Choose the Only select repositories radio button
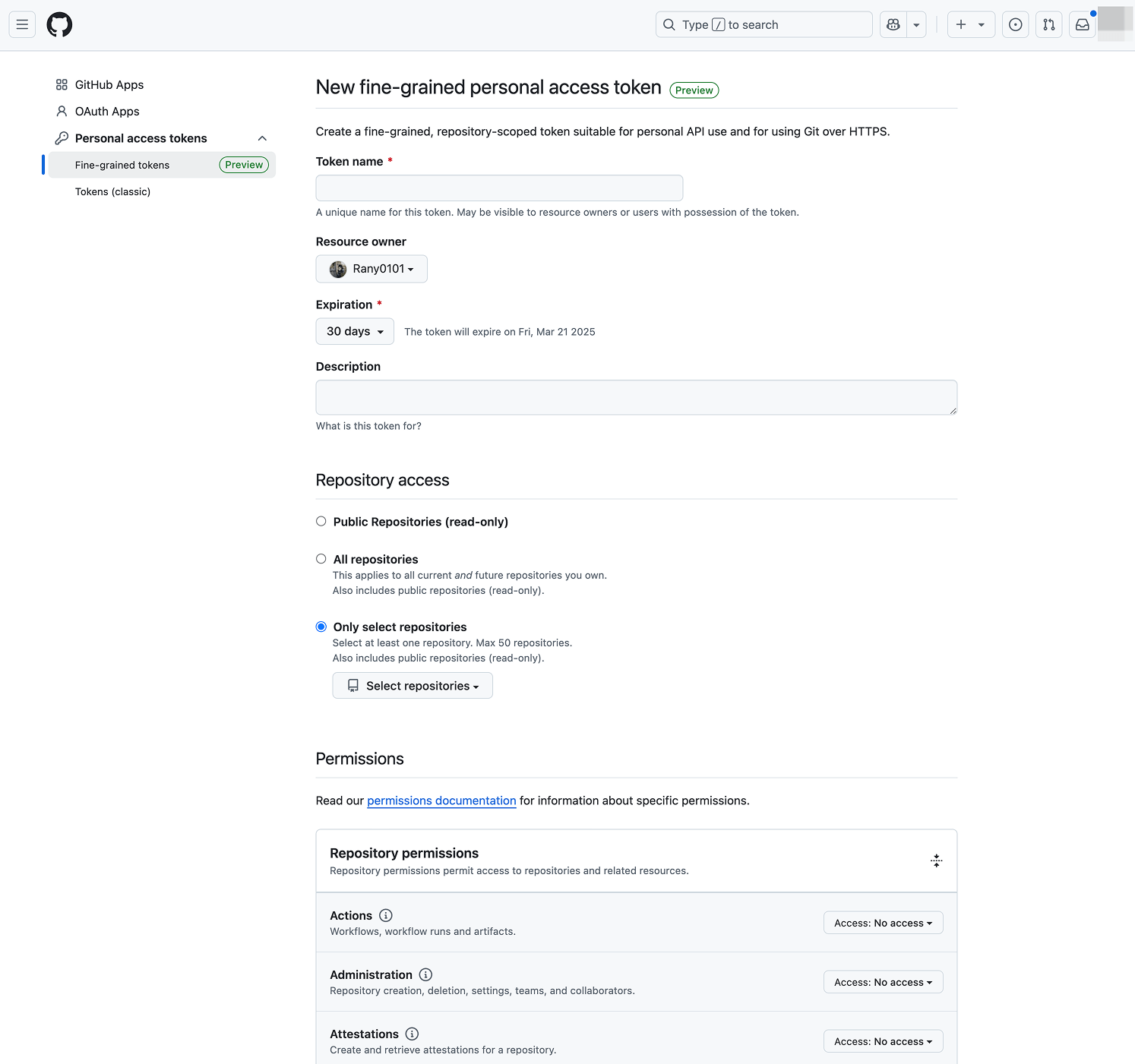This screenshot has height=1064, width=1135. click(321, 627)
